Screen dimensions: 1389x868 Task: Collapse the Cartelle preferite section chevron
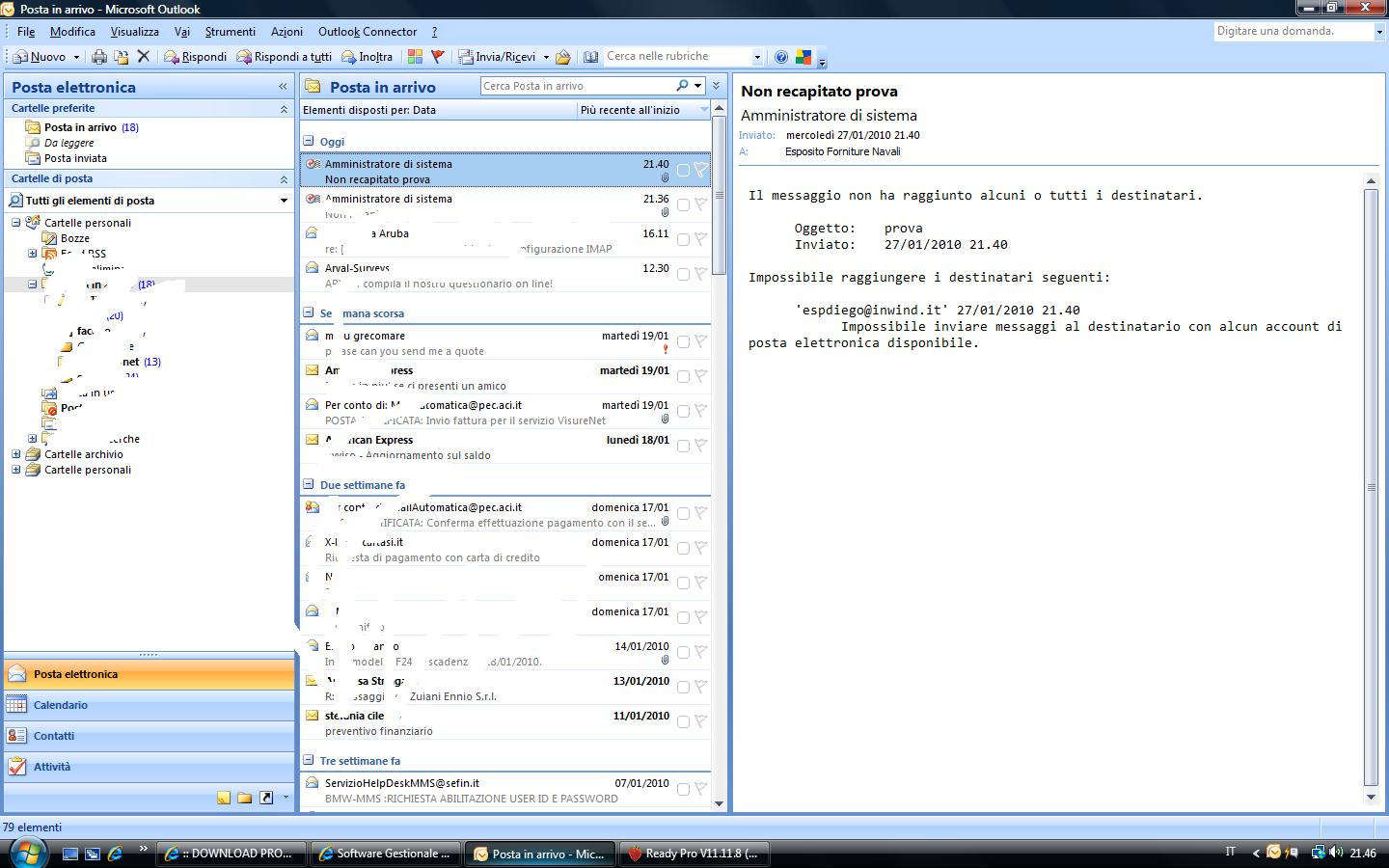(x=284, y=109)
